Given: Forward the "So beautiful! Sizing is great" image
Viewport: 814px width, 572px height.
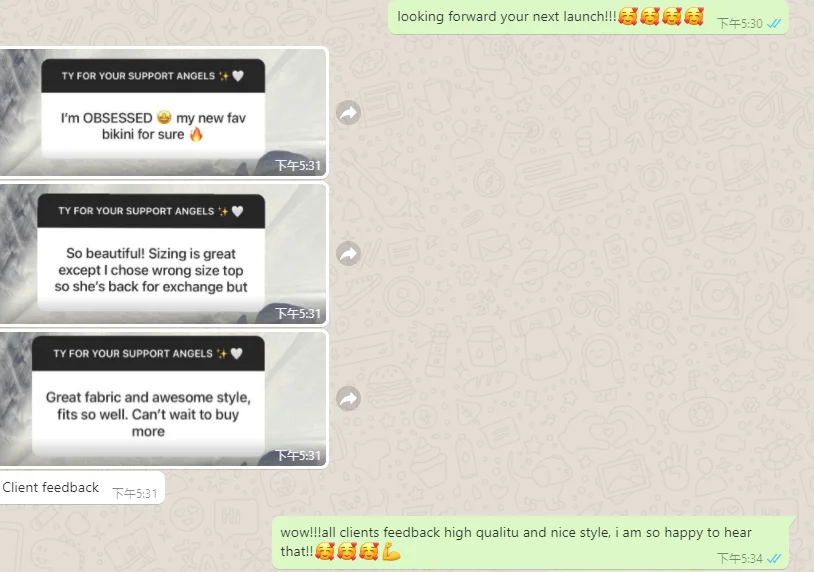Looking at the screenshot, I should pos(348,254).
